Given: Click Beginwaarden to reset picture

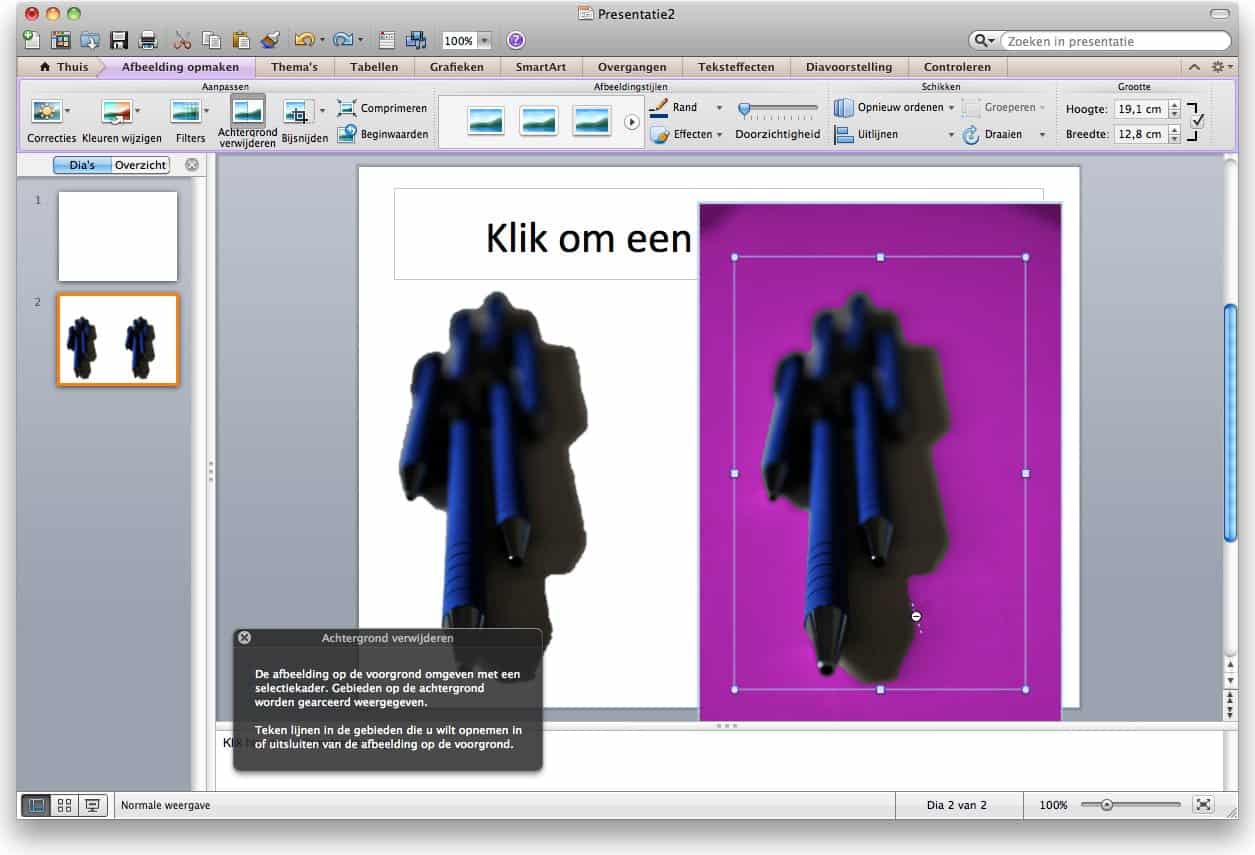Looking at the screenshot, I should [x=382, y=133].
